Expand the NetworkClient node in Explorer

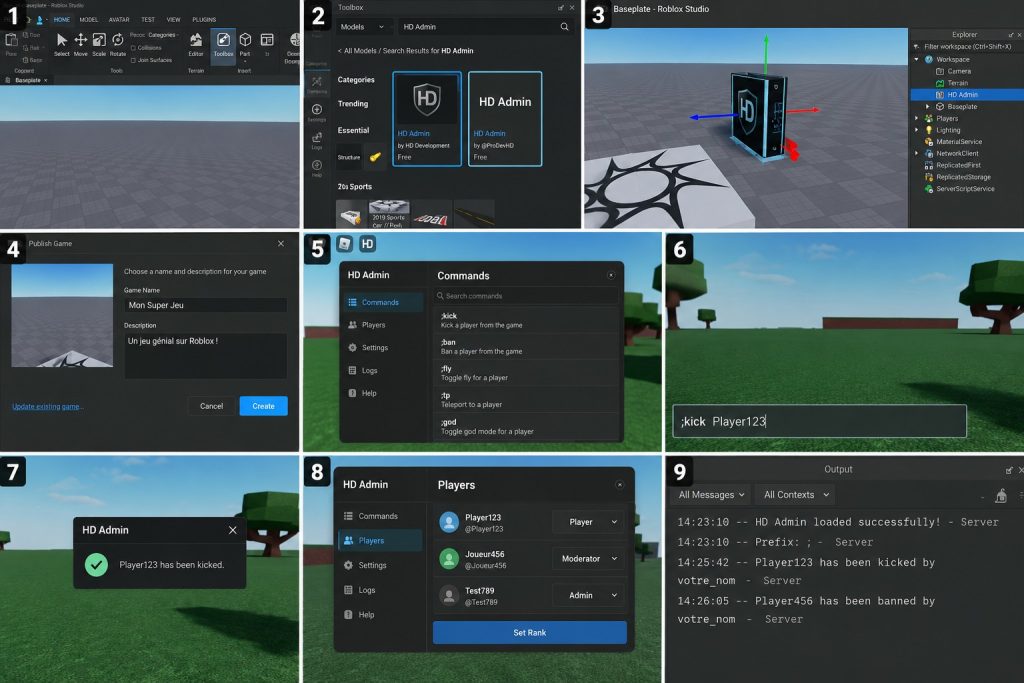[917, 153]
